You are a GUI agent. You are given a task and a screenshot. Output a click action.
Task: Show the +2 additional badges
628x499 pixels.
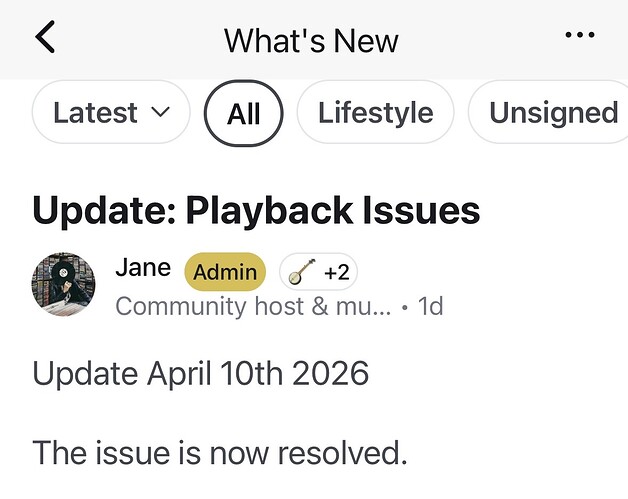click(337, 272)
